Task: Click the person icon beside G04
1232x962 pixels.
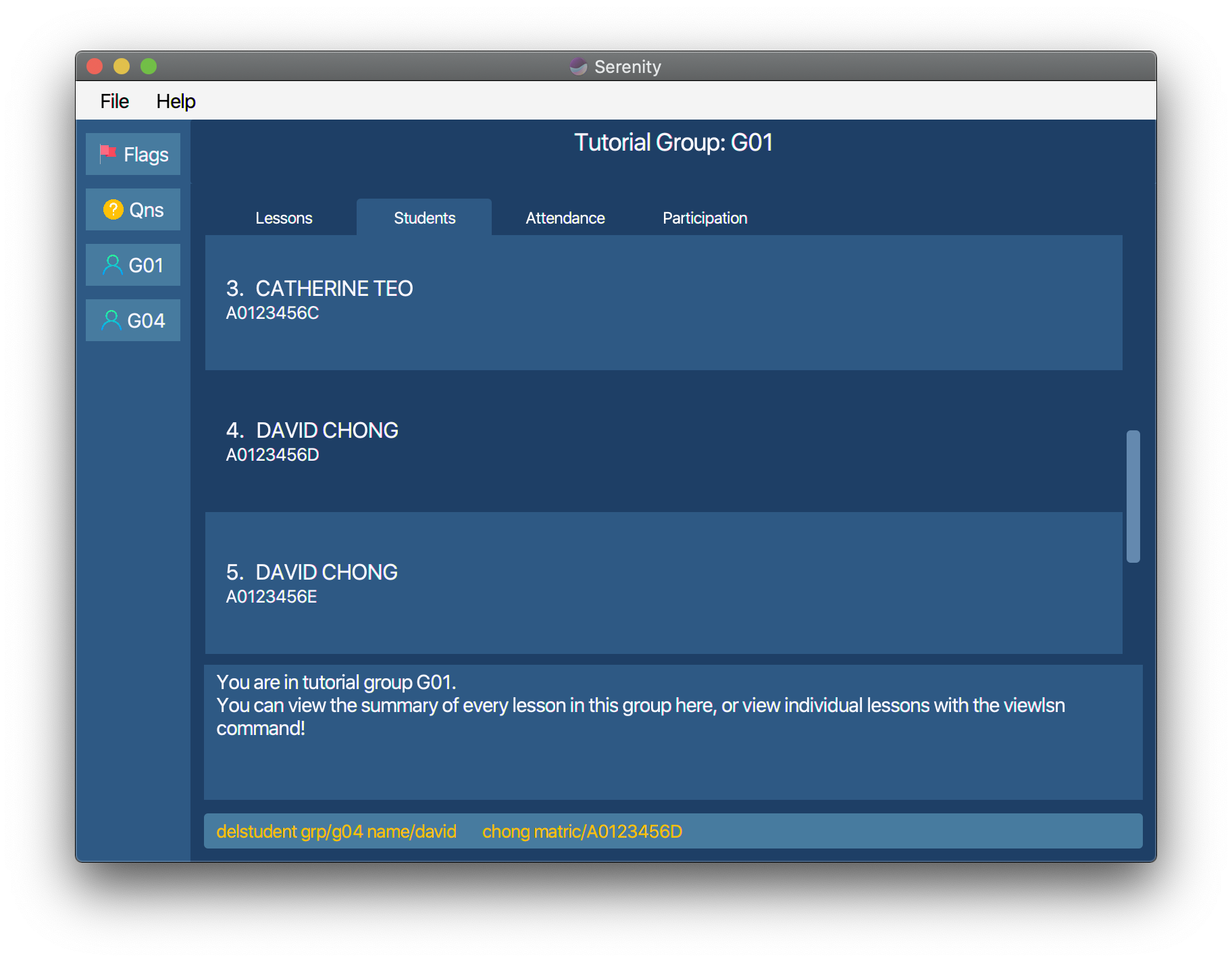Action: [111, 320]
